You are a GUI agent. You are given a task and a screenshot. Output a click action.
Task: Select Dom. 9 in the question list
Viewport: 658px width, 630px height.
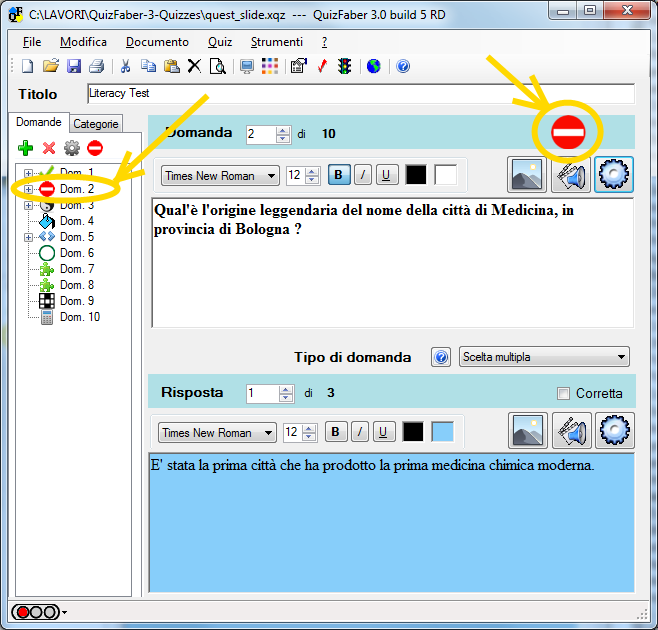tap(77, 301)
